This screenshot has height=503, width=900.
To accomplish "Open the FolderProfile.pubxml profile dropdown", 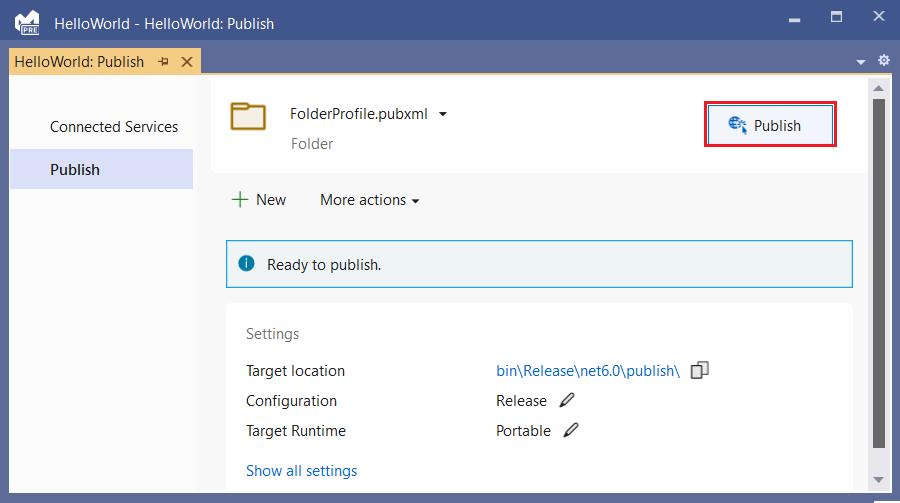I will click(443, 114).
